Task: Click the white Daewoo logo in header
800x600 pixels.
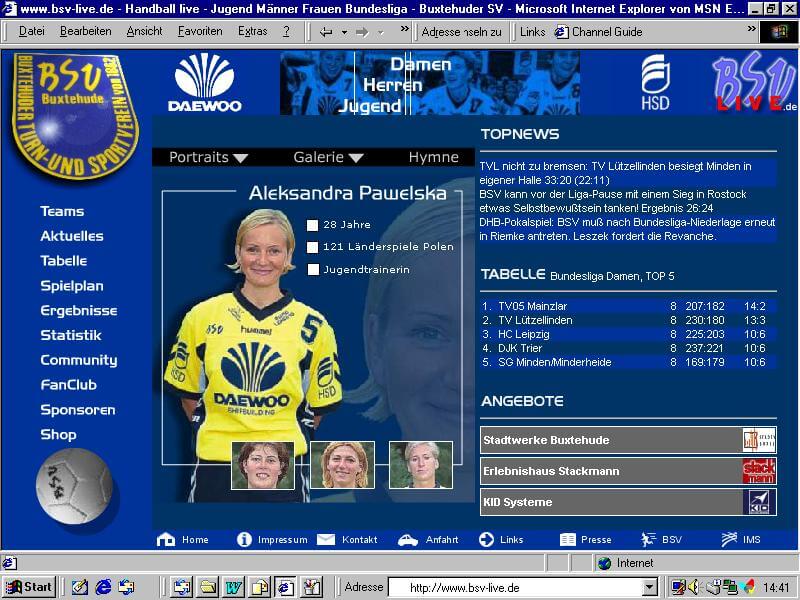Action: tap(205, 83)
